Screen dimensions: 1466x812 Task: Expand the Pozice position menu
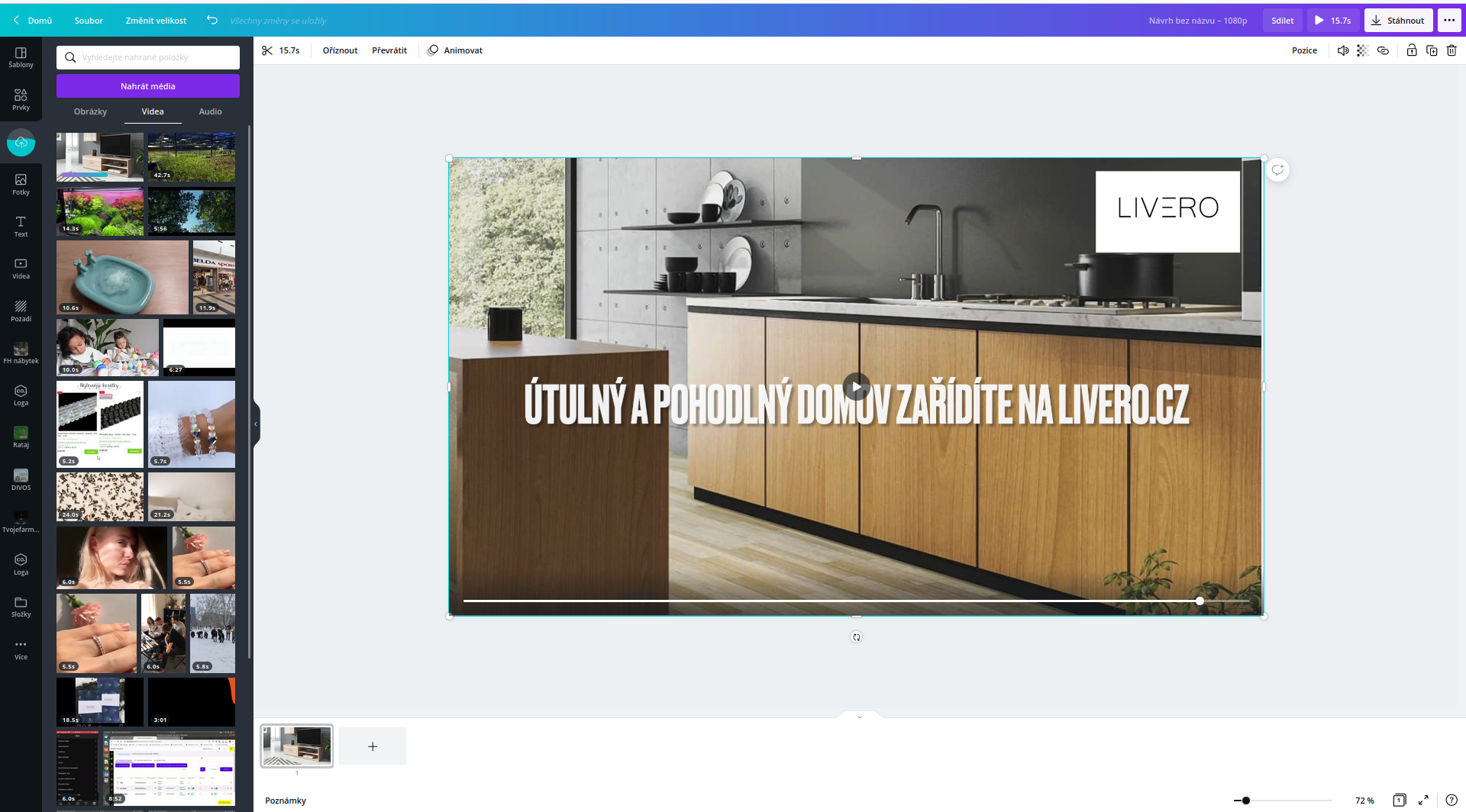click(1304, 50)
